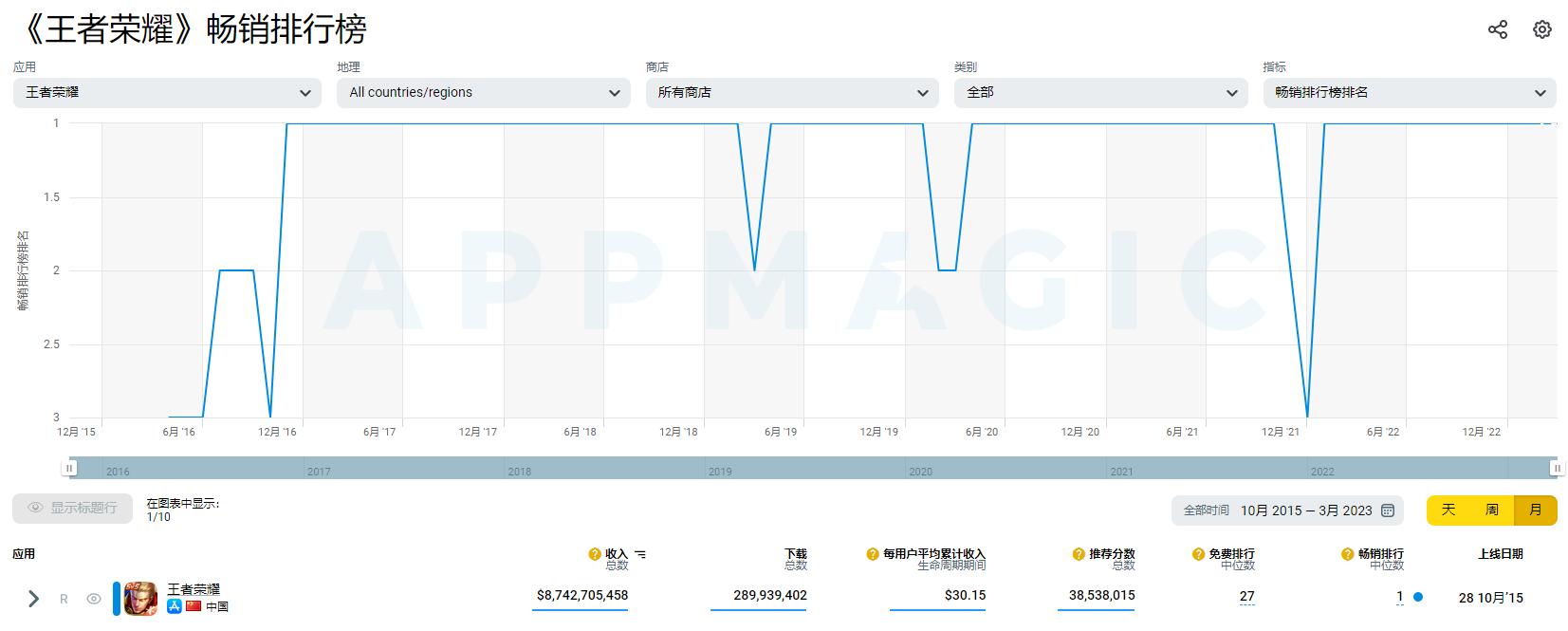Open the 应用 dropdown showing 王者荣耀
Image resolution: width=1568 pixels, height=631 pixels.
tap(167, 93)
